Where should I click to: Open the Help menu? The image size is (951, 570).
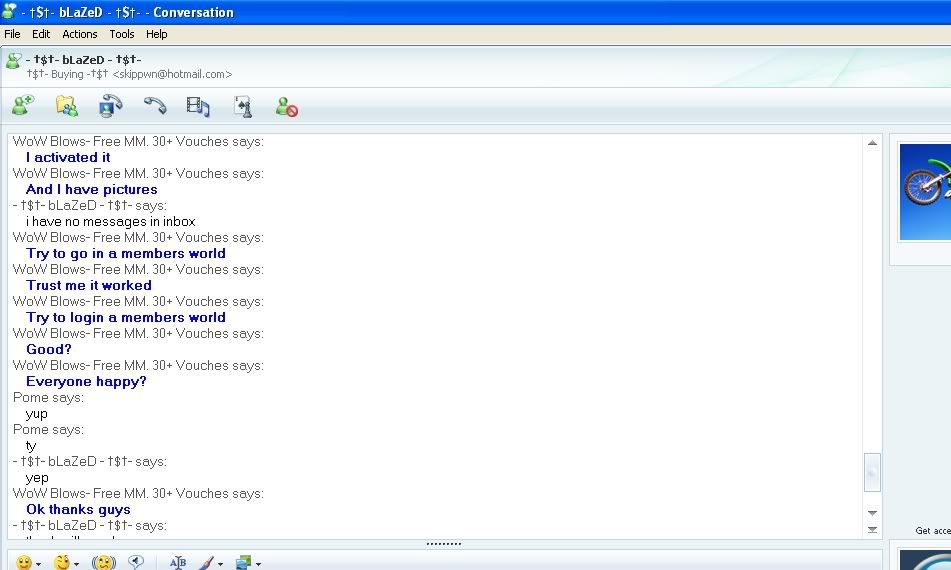[156, 34]
